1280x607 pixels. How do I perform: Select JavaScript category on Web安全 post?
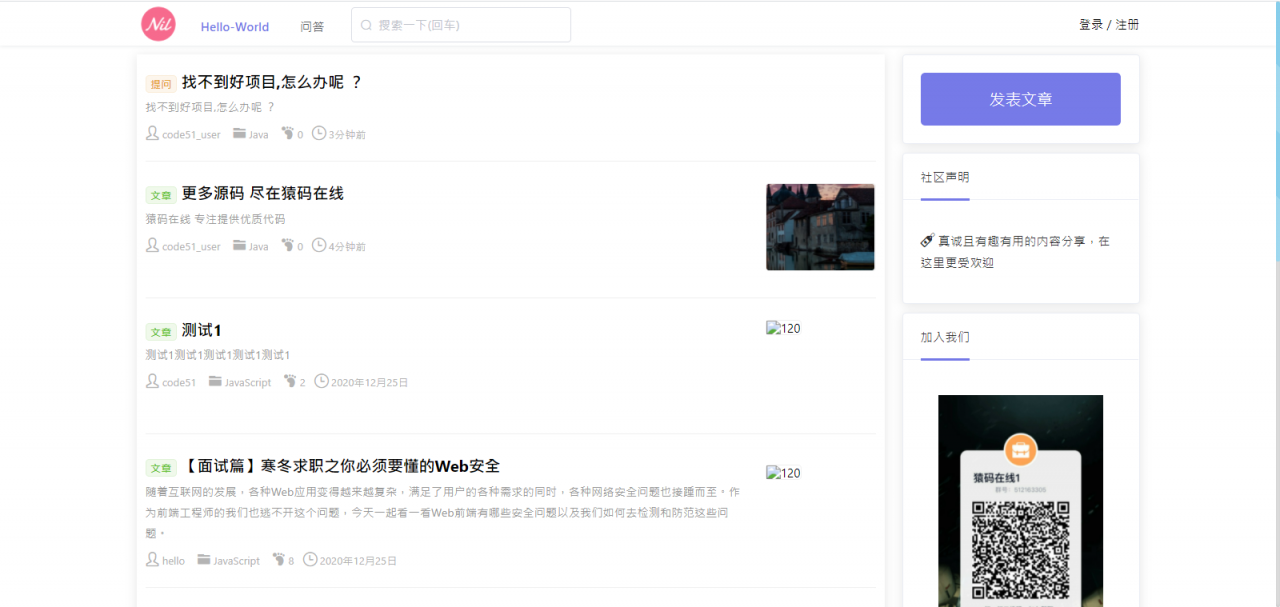pyautogui.click(x=237, y=561)
